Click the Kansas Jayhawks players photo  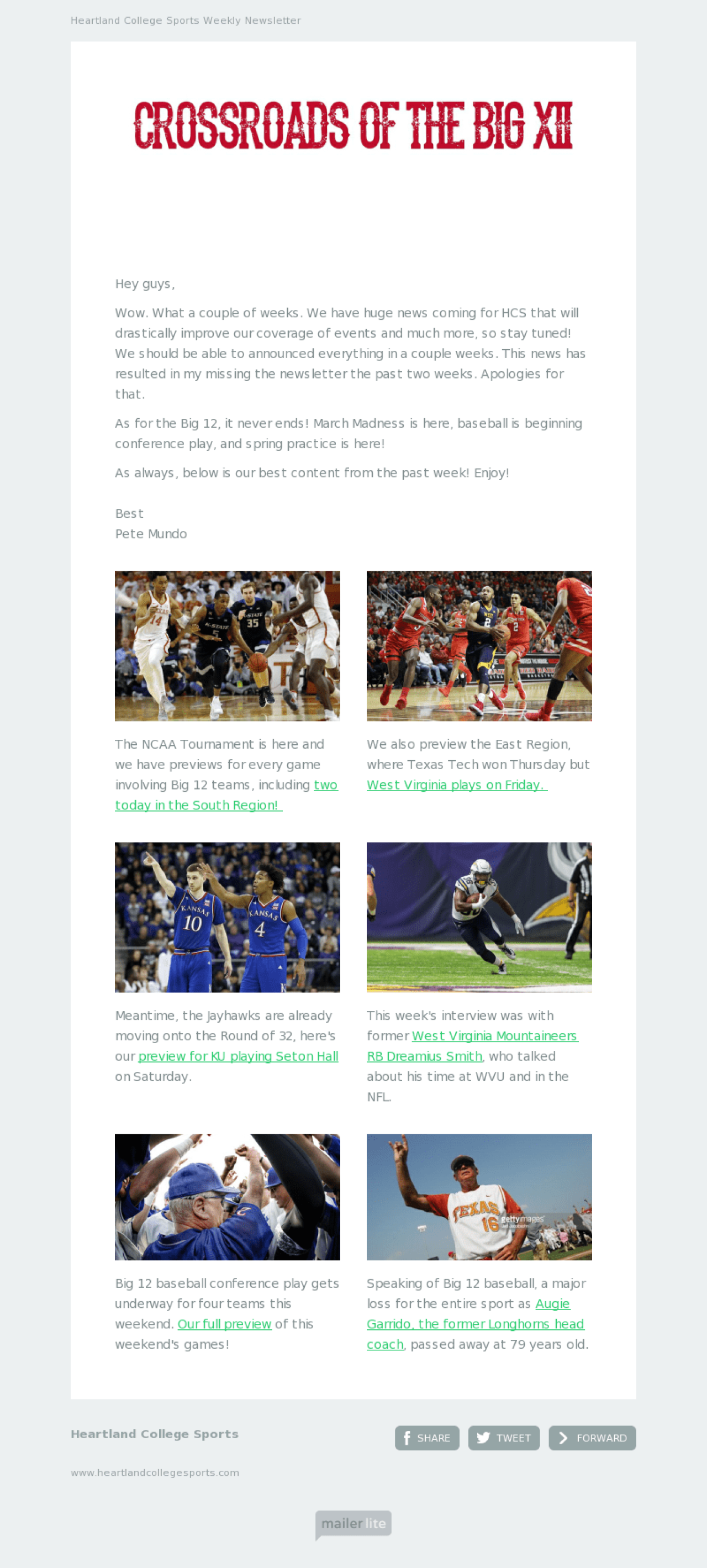[x=228, y=917]
